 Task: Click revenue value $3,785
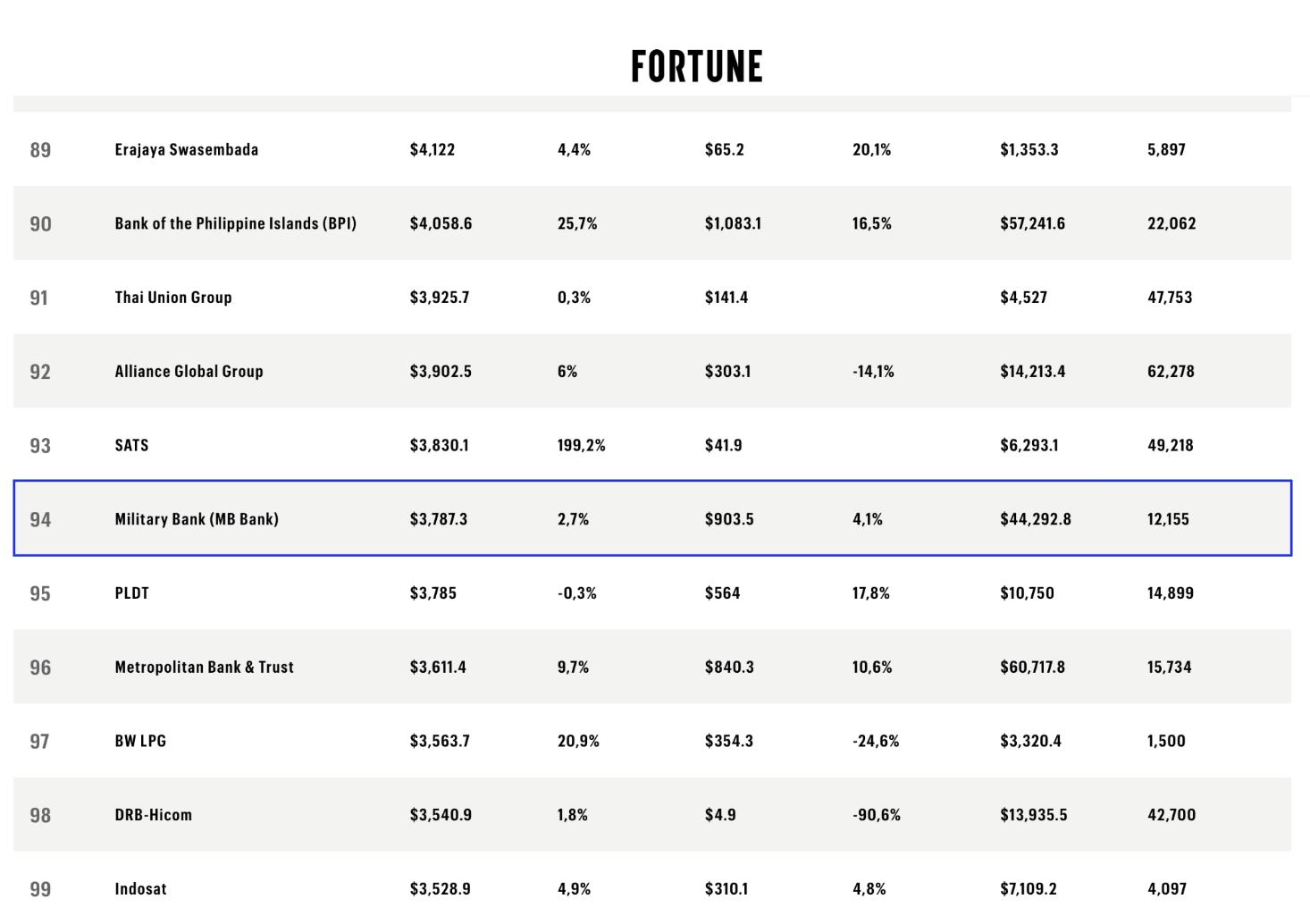tap(433, 593)
